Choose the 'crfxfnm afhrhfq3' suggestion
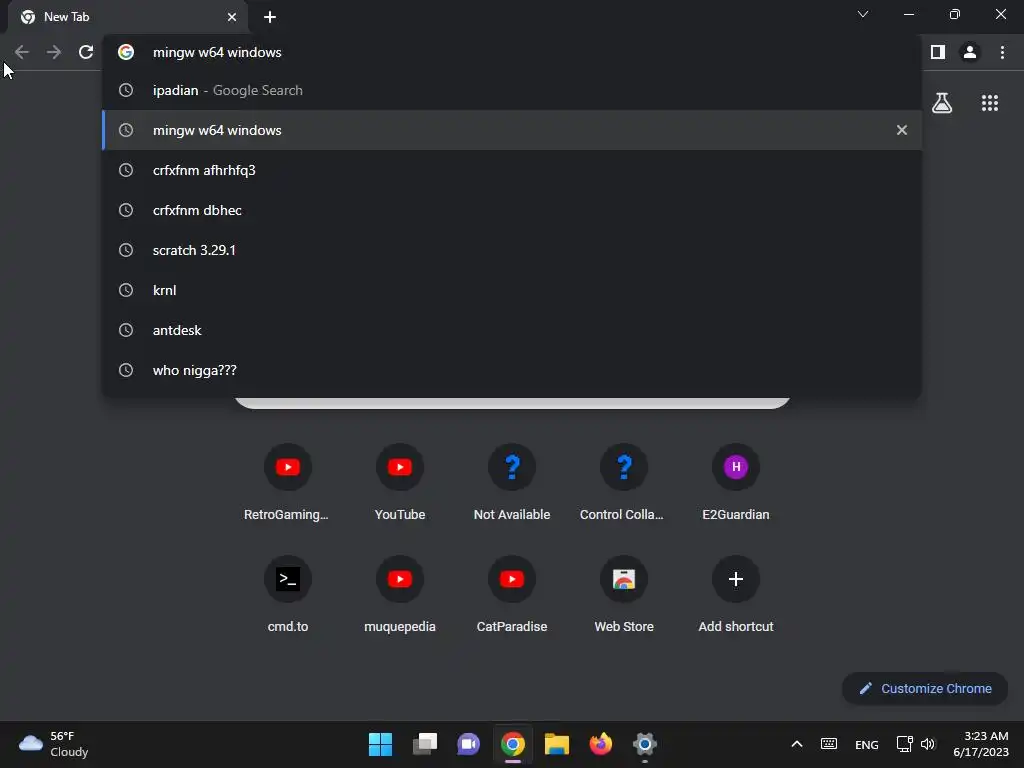 (512, 170)
